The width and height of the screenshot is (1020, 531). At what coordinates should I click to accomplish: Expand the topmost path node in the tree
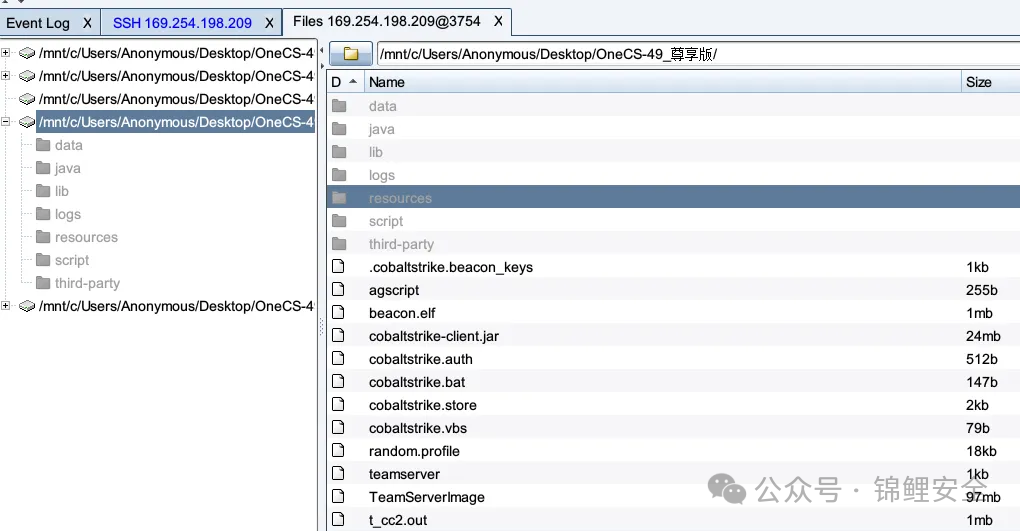pos(6,53)
